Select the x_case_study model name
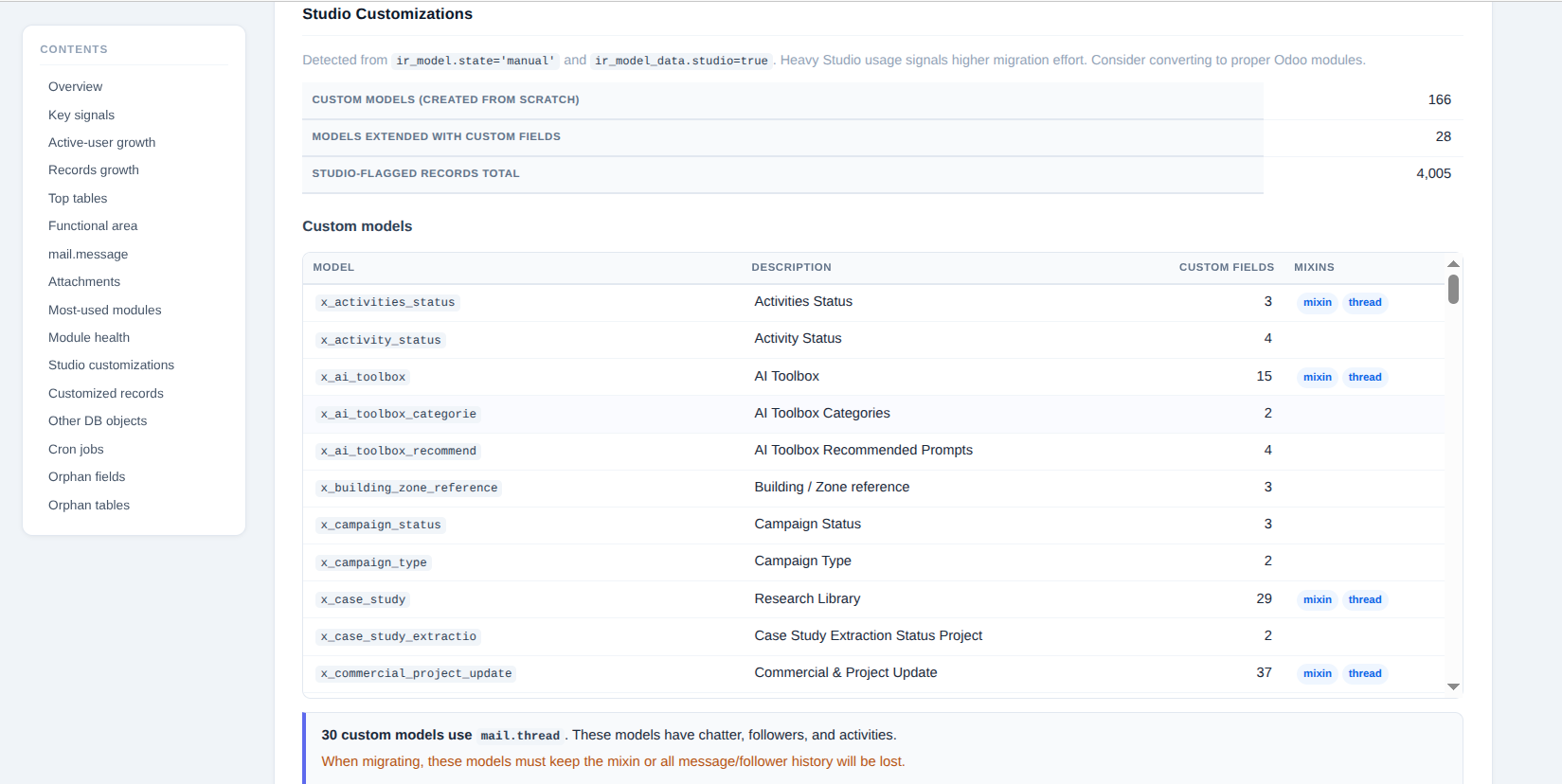The image size is (1562, 784). (x=363, y=599)
